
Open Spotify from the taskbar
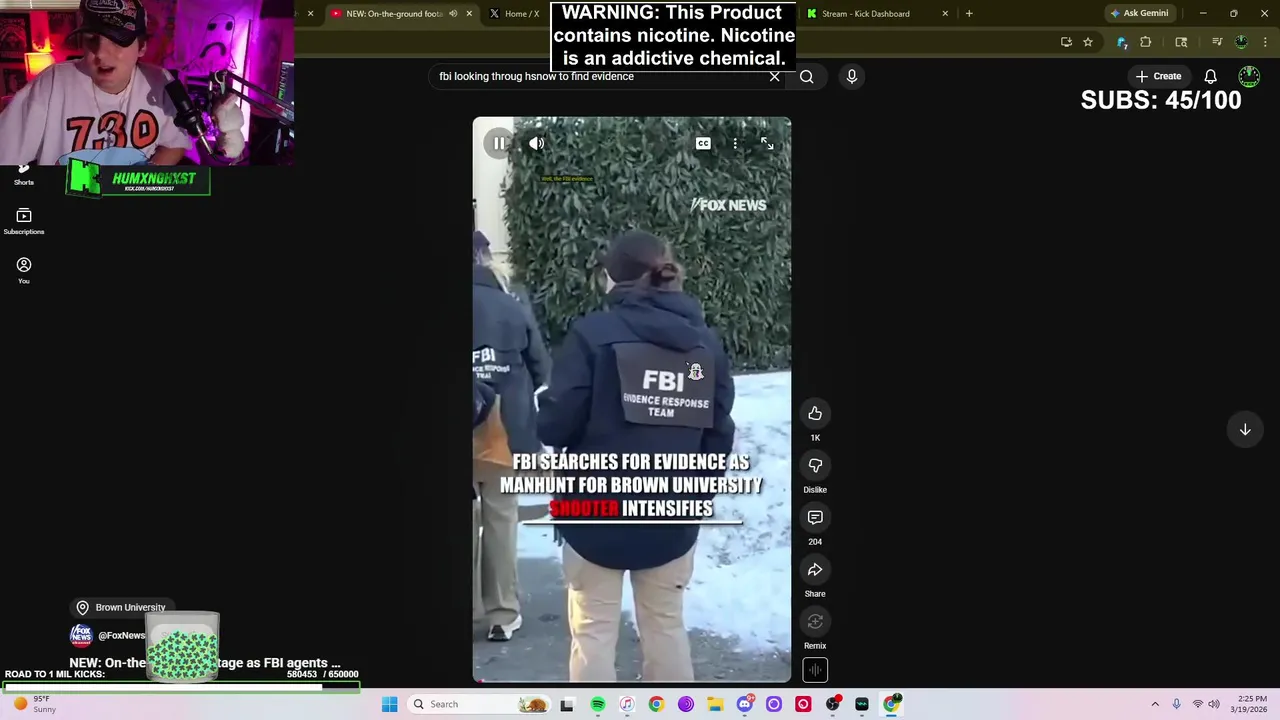click(x=597, y=704)
